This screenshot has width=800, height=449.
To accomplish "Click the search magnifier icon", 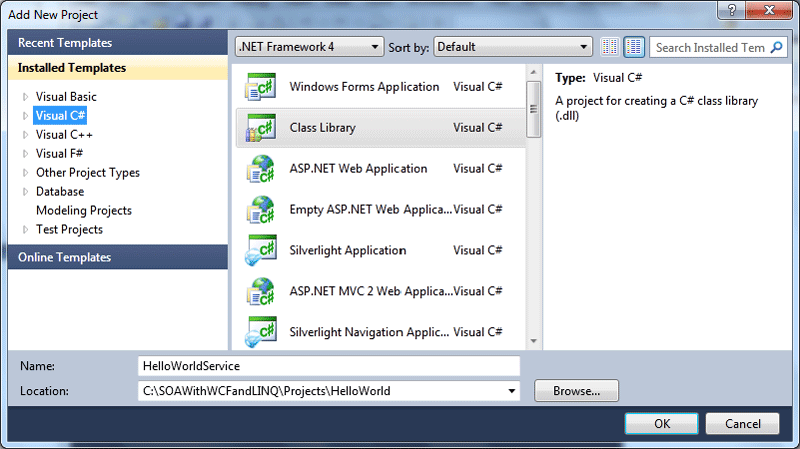I will click(x=776, y=47).
